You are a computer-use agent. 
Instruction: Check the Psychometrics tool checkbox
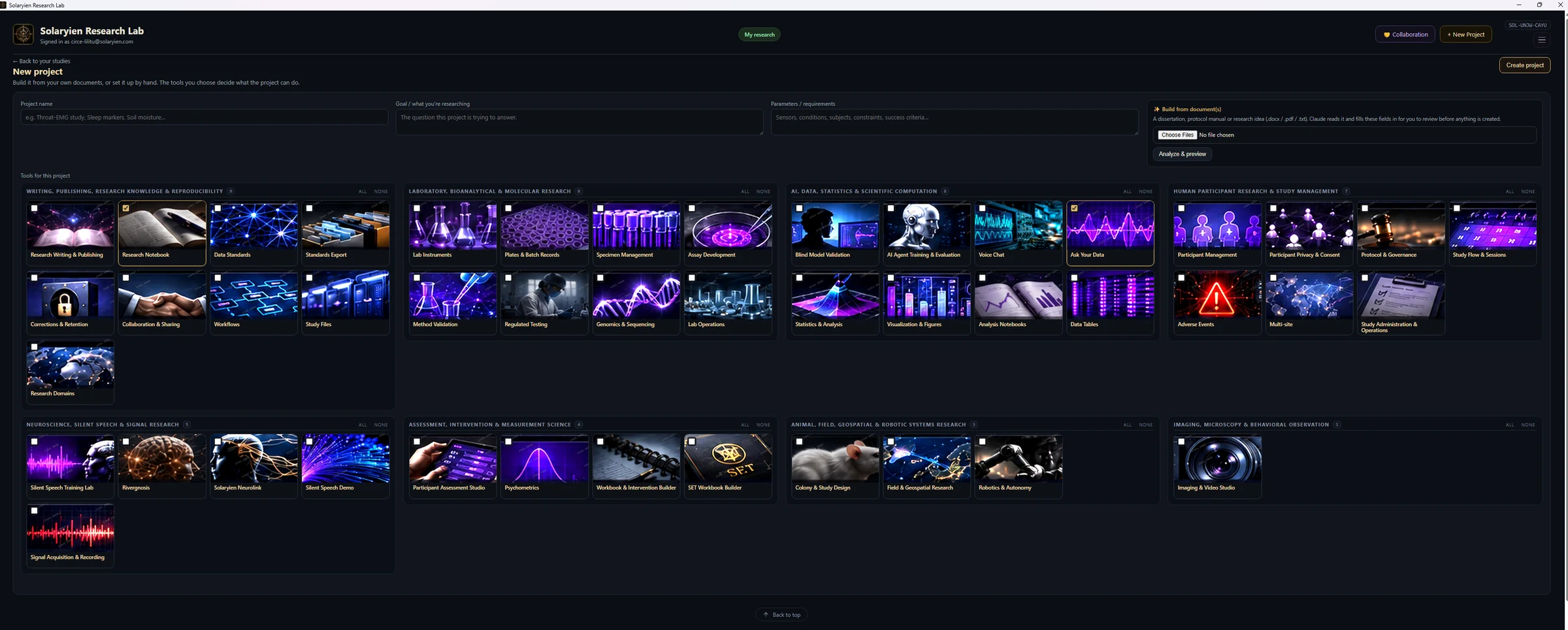point(508,442)
